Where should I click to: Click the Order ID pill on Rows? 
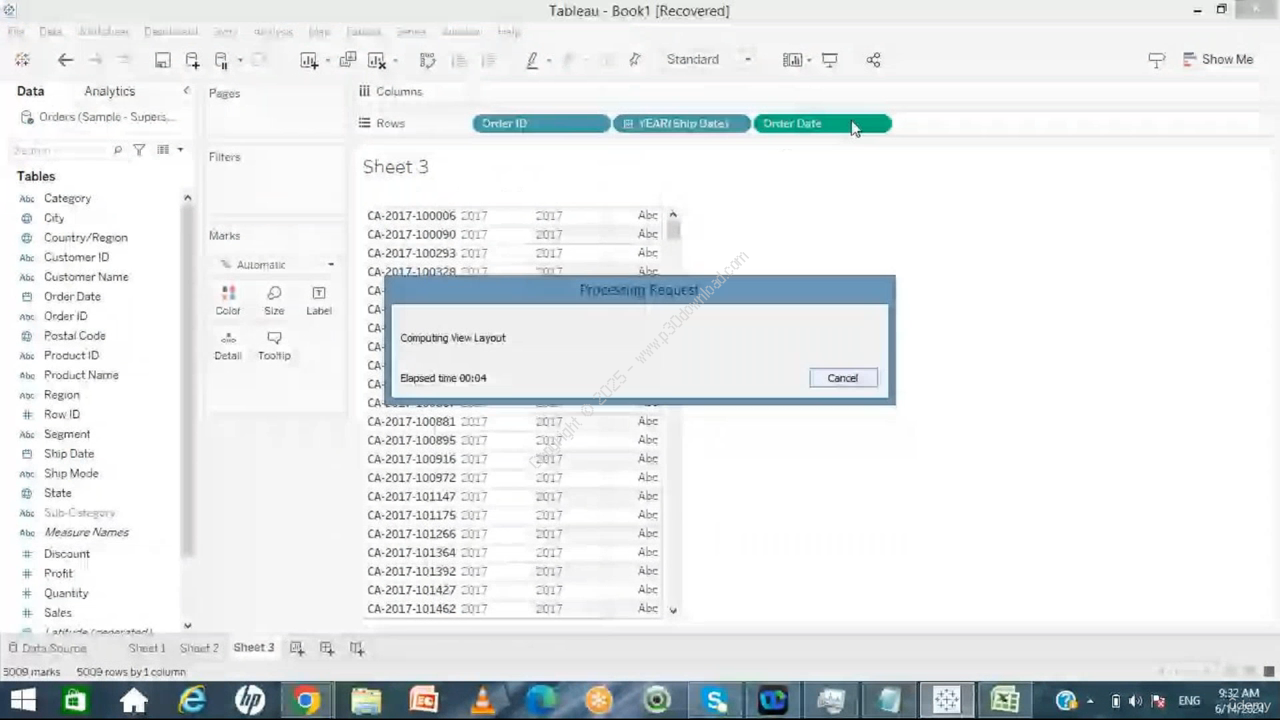tap(541, 124)
